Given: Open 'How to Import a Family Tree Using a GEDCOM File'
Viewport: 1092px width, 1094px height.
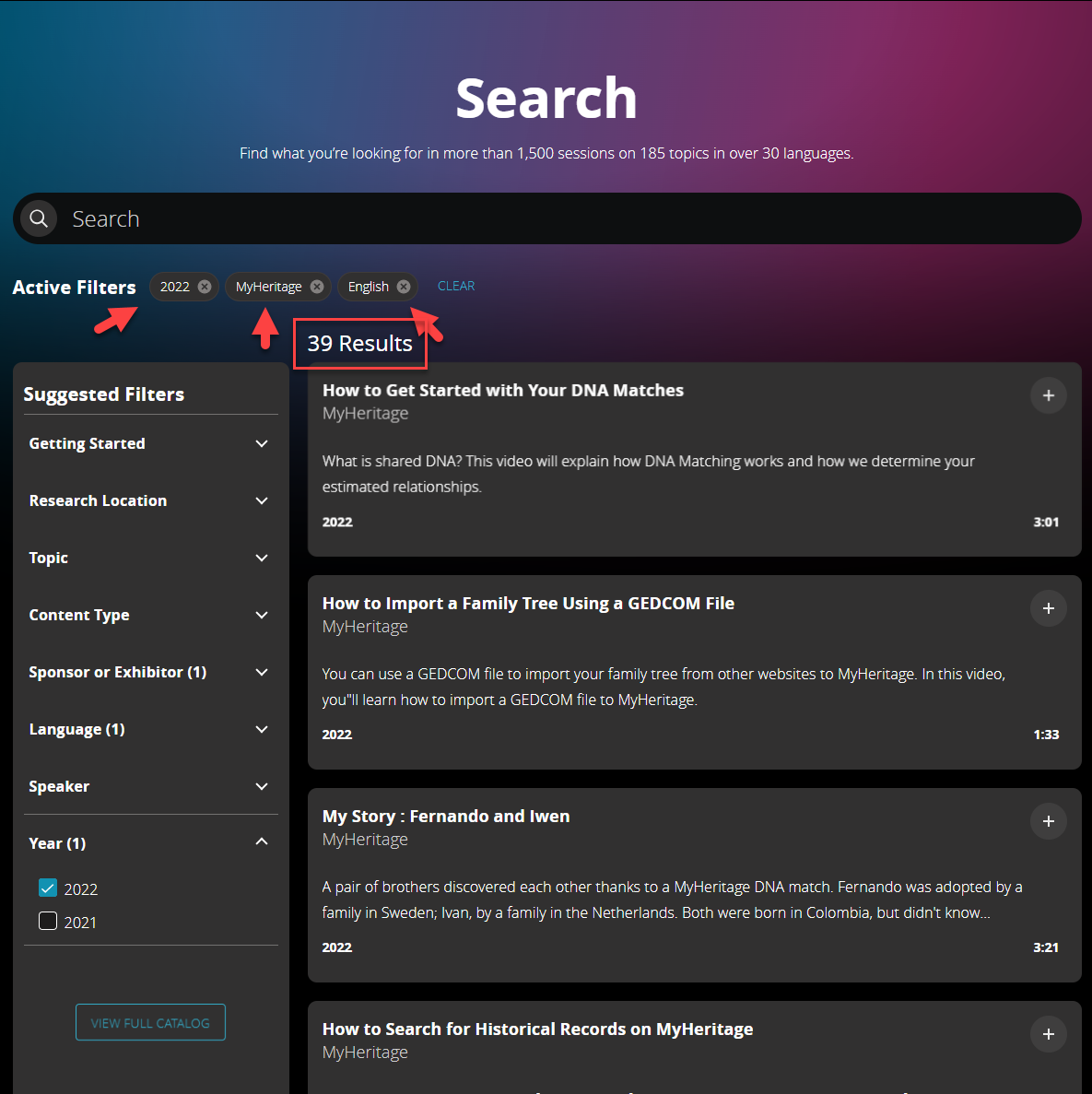Looking at the screenshot, I should click(x=528, y=604).
